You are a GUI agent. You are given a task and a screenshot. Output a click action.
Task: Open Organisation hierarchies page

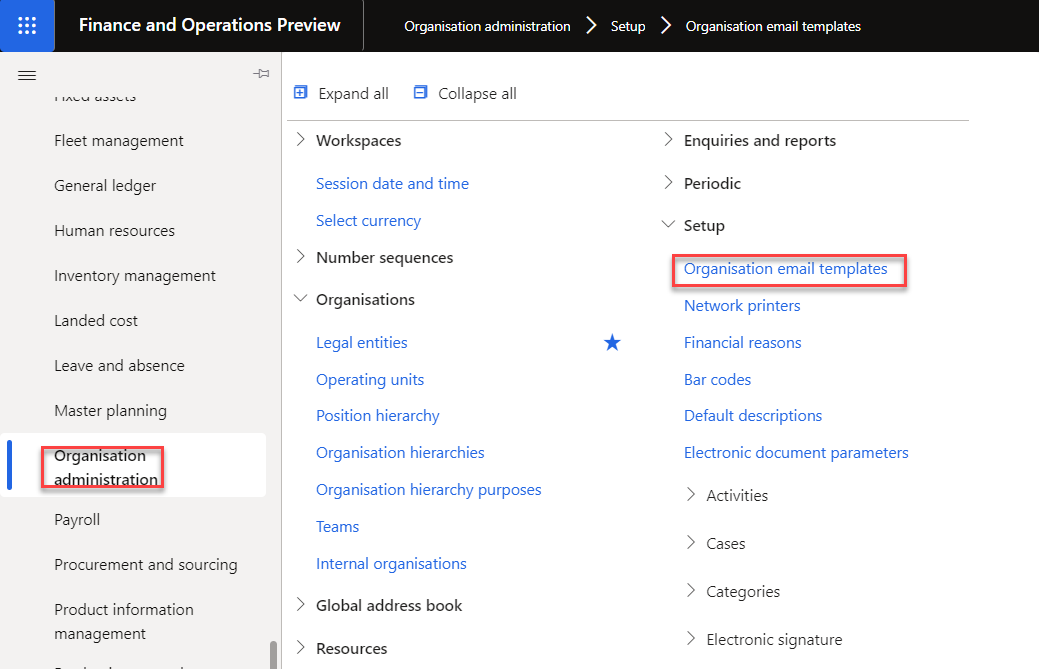pyautogui.click(x=400, y=452)
